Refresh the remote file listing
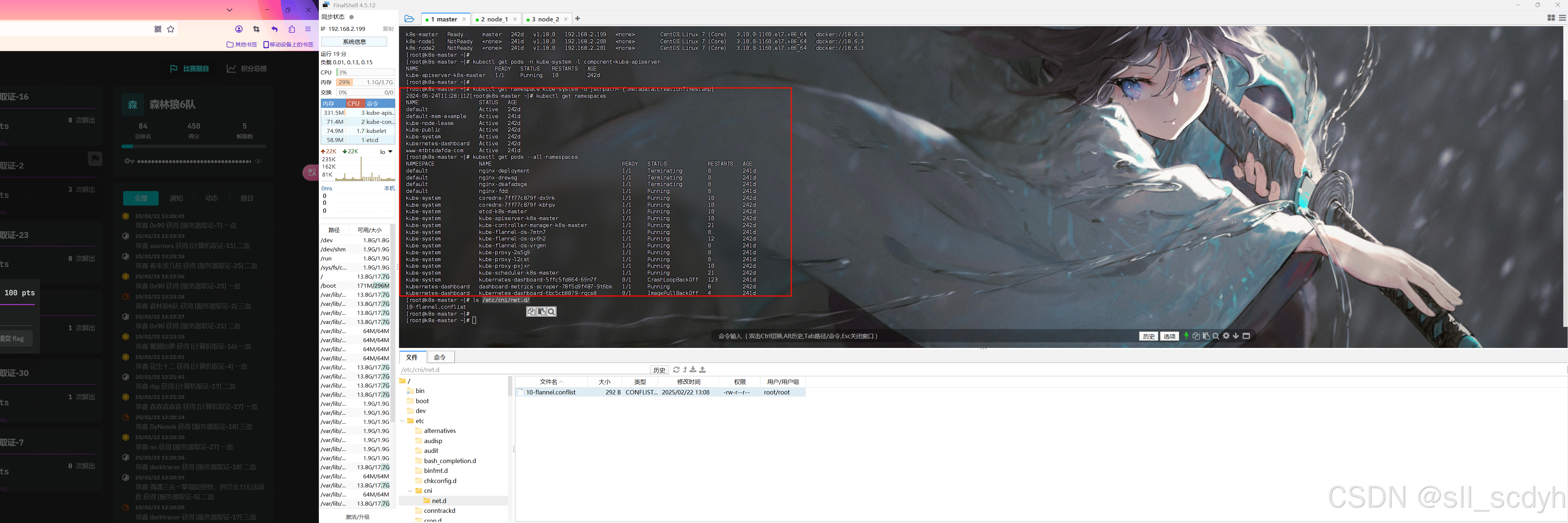Screen dimensions: 1568x523 point(676,370)
